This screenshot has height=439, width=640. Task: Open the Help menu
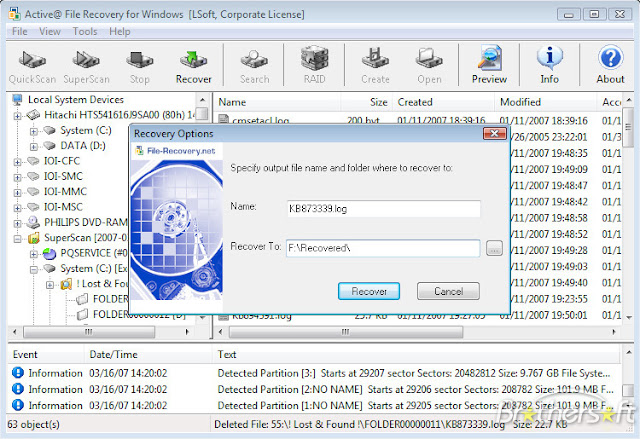[x=120, y=31]
